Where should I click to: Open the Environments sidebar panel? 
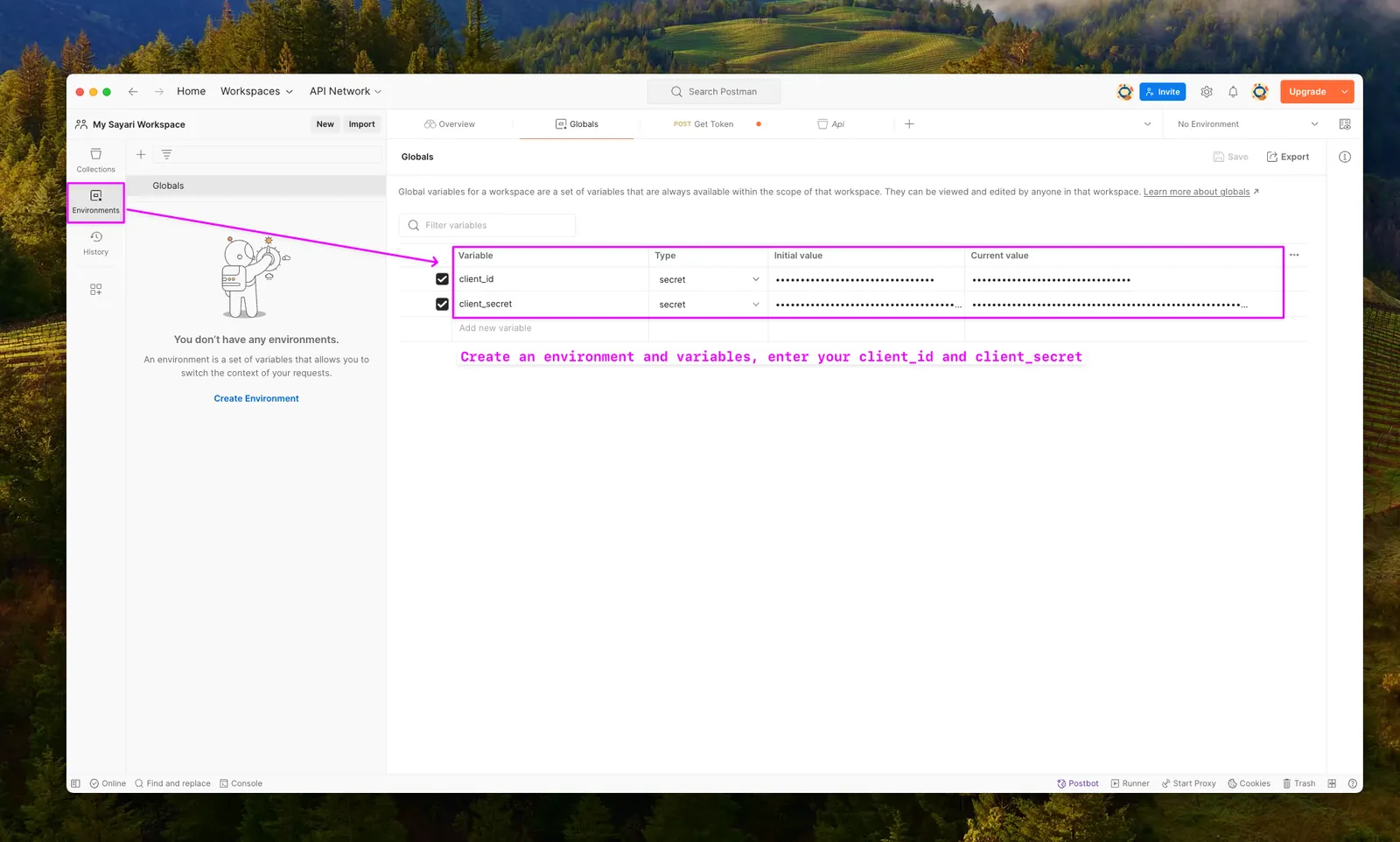tap(95, 202)
